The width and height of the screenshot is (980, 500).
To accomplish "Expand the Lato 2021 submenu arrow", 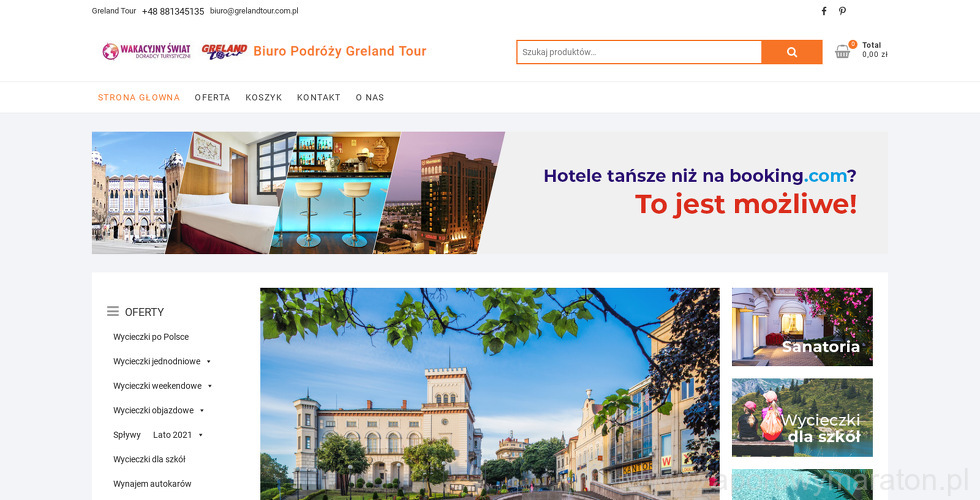I will (x=201, y=435).
